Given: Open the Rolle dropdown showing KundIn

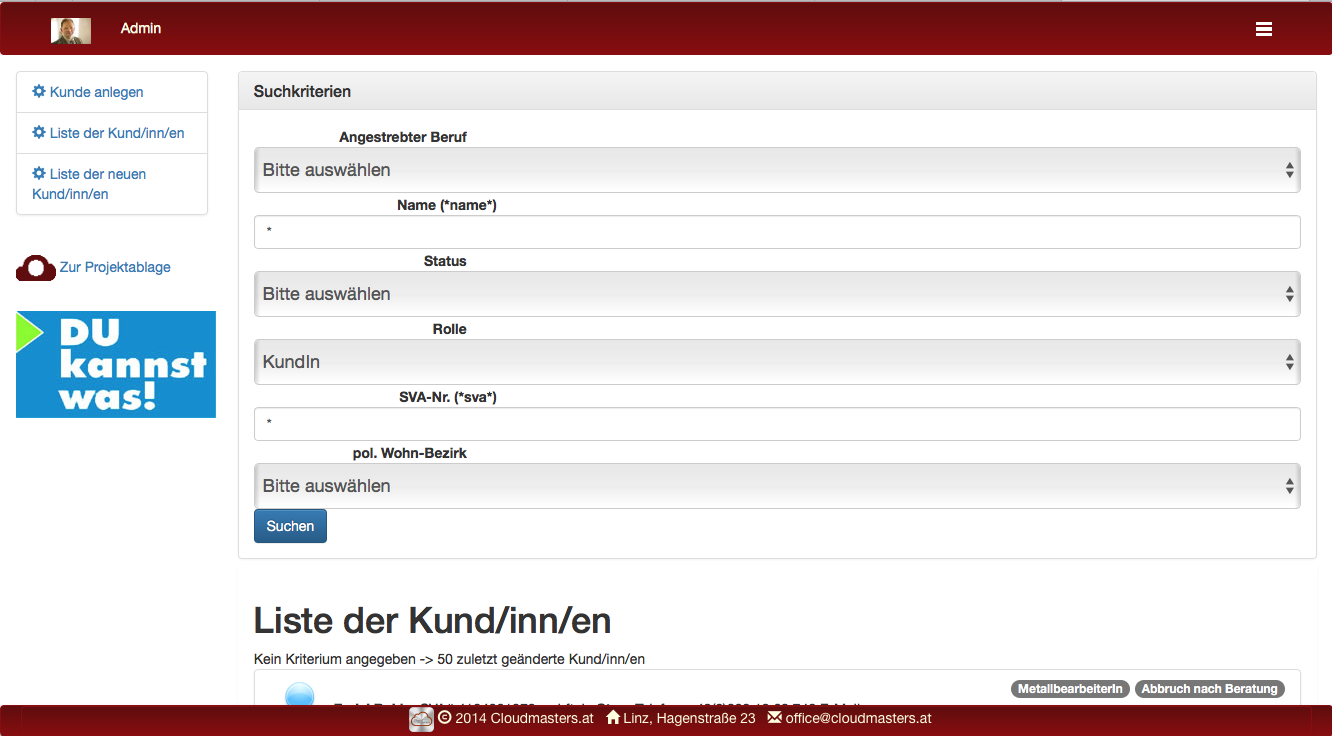Looking at the screenshot, I should (x=776, y=362).
